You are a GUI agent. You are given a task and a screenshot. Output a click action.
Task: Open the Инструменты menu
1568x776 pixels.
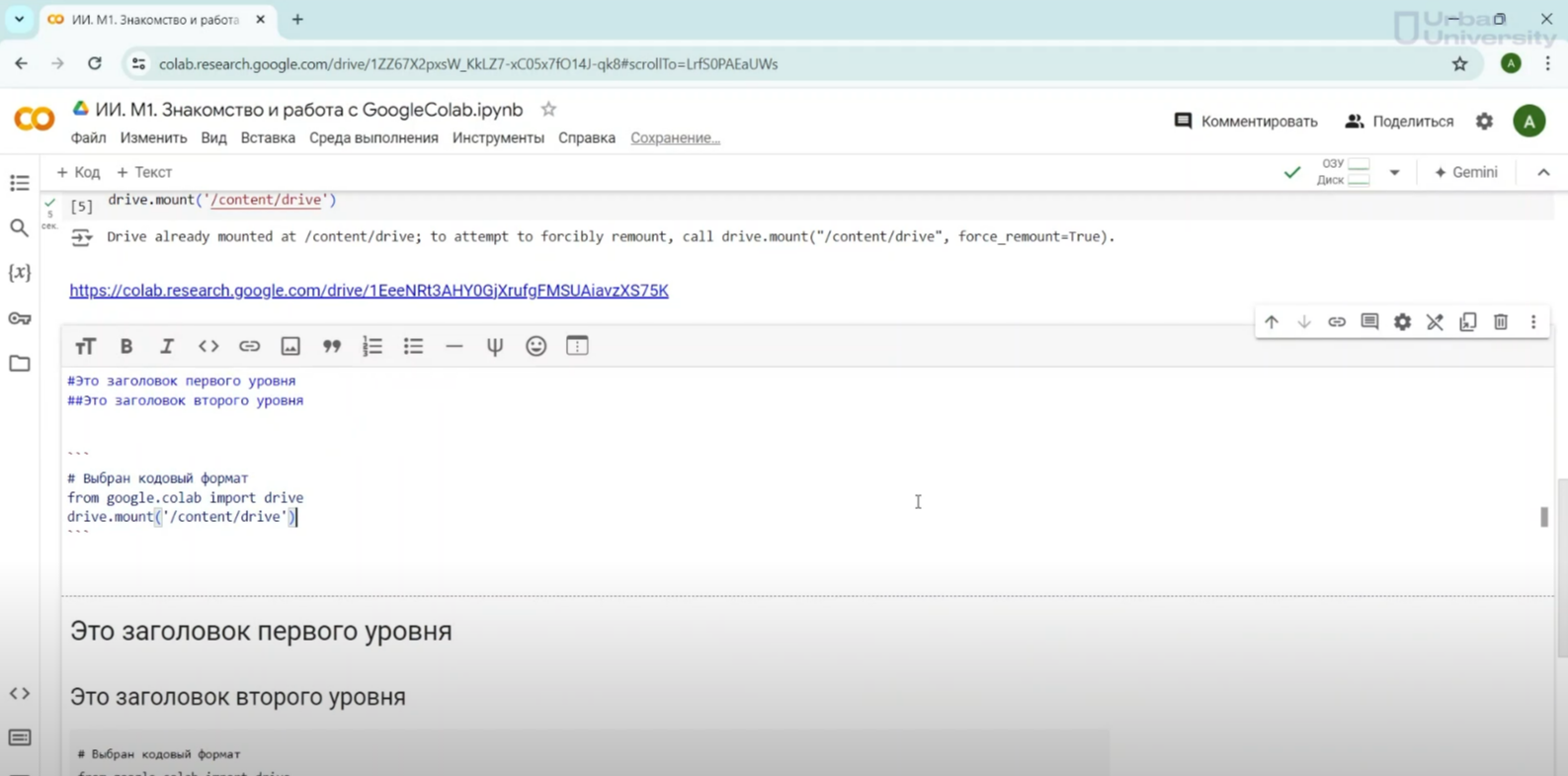(x=498, y=138)
